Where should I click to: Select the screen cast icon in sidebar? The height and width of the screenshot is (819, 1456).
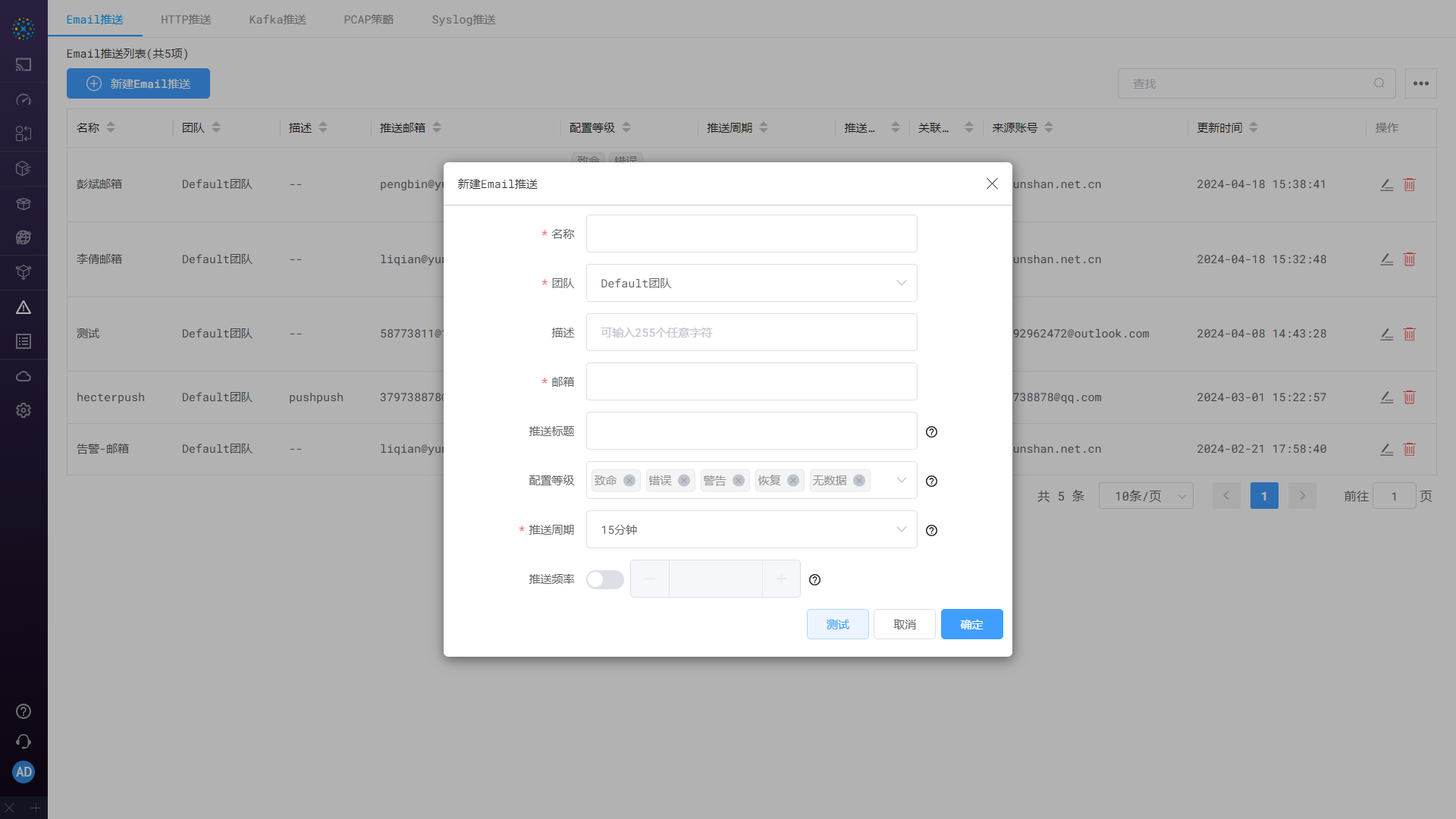[x=24, y=64]
